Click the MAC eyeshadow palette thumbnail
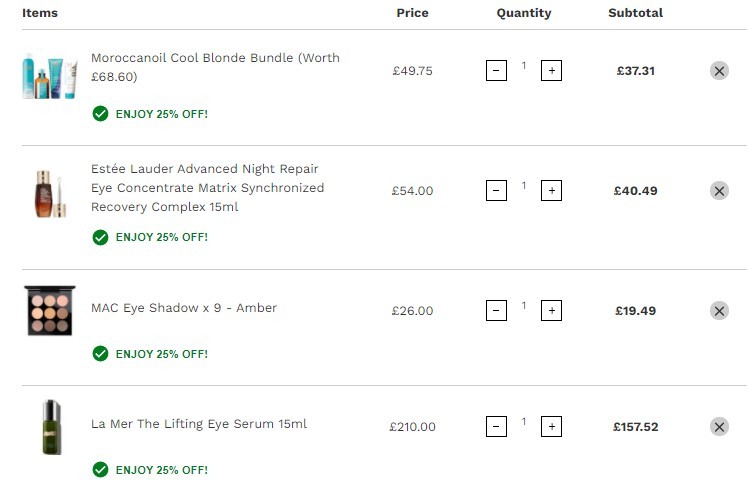The image size is (749, 498). click(50, 310)
